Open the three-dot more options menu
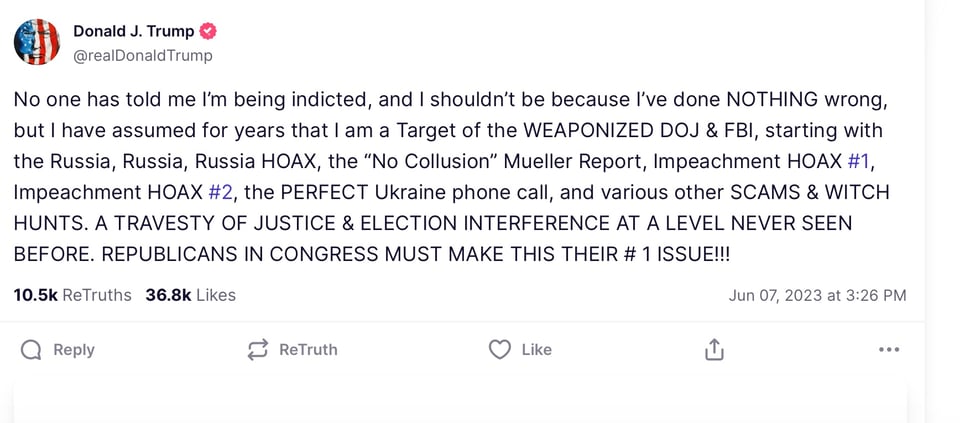Image resolution: width=960 pixels, height=423 pixels. pyautogui.click(x=888, y=349)
